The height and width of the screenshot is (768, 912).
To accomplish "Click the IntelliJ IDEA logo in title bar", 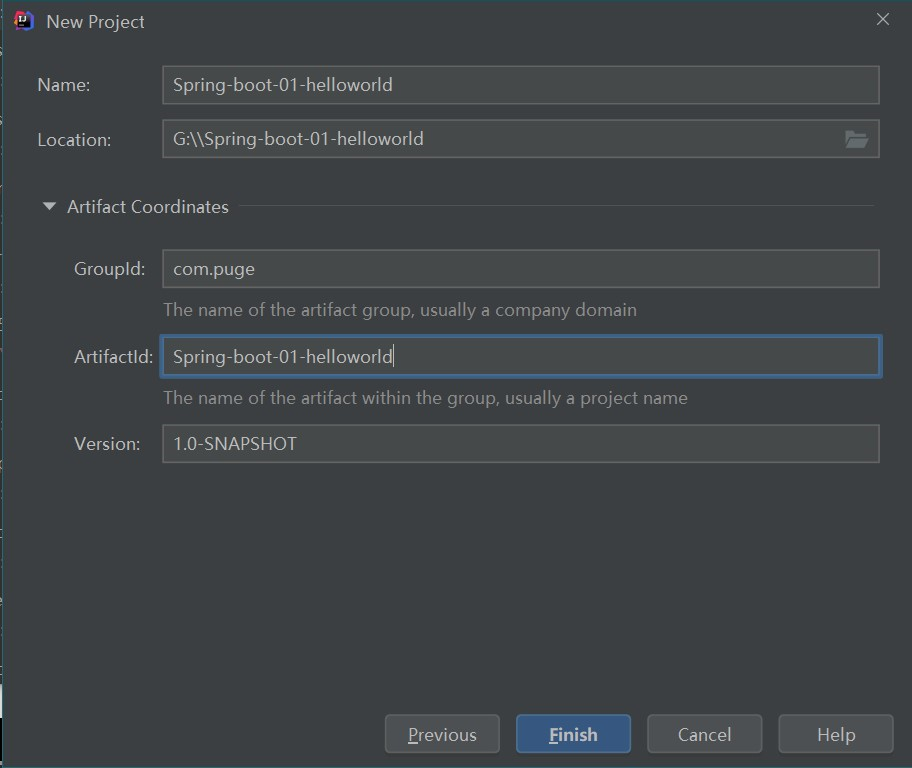I will pos(23,21).
